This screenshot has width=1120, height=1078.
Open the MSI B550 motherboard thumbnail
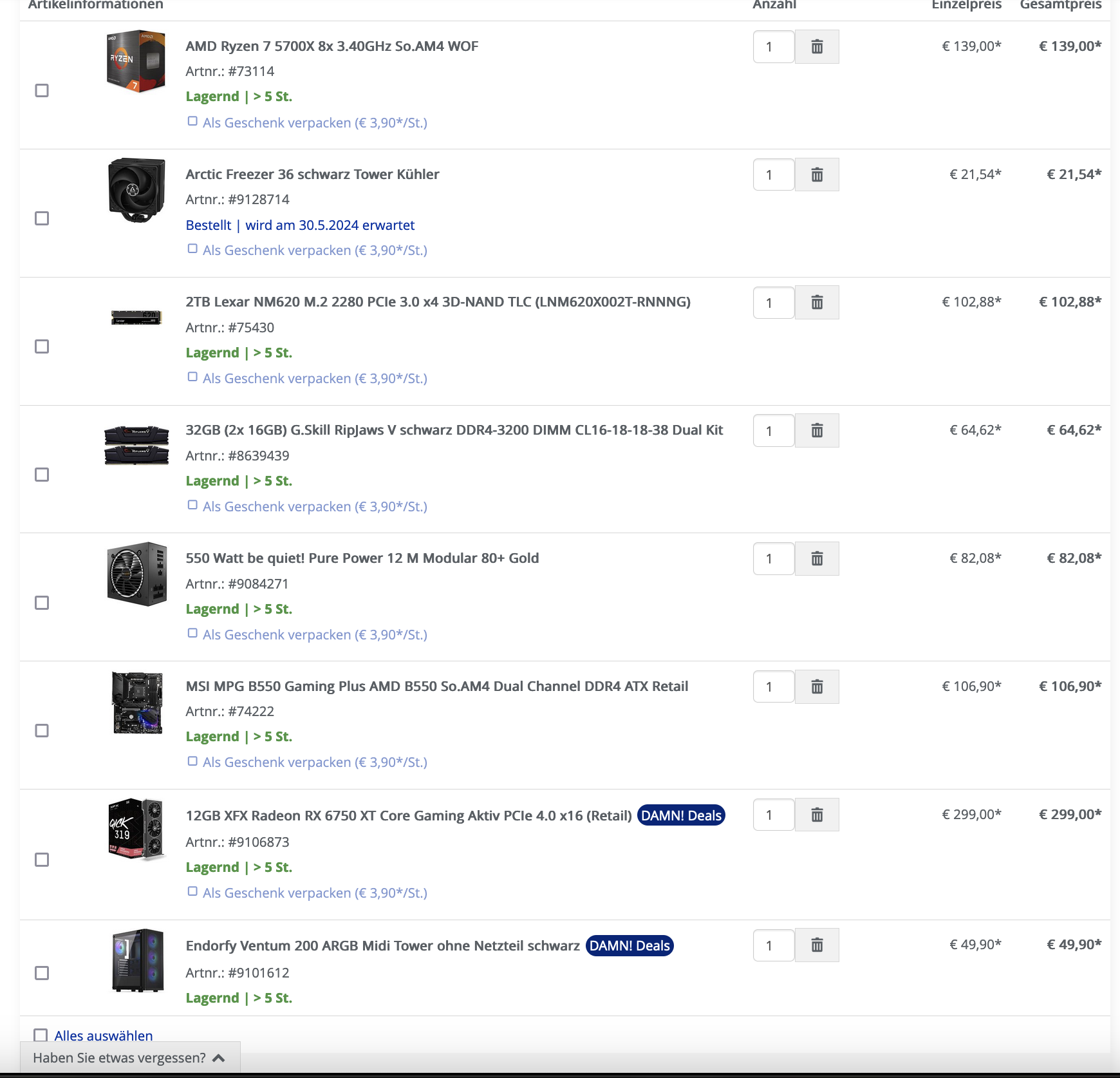pyautogui.click(x=137, y=703)
